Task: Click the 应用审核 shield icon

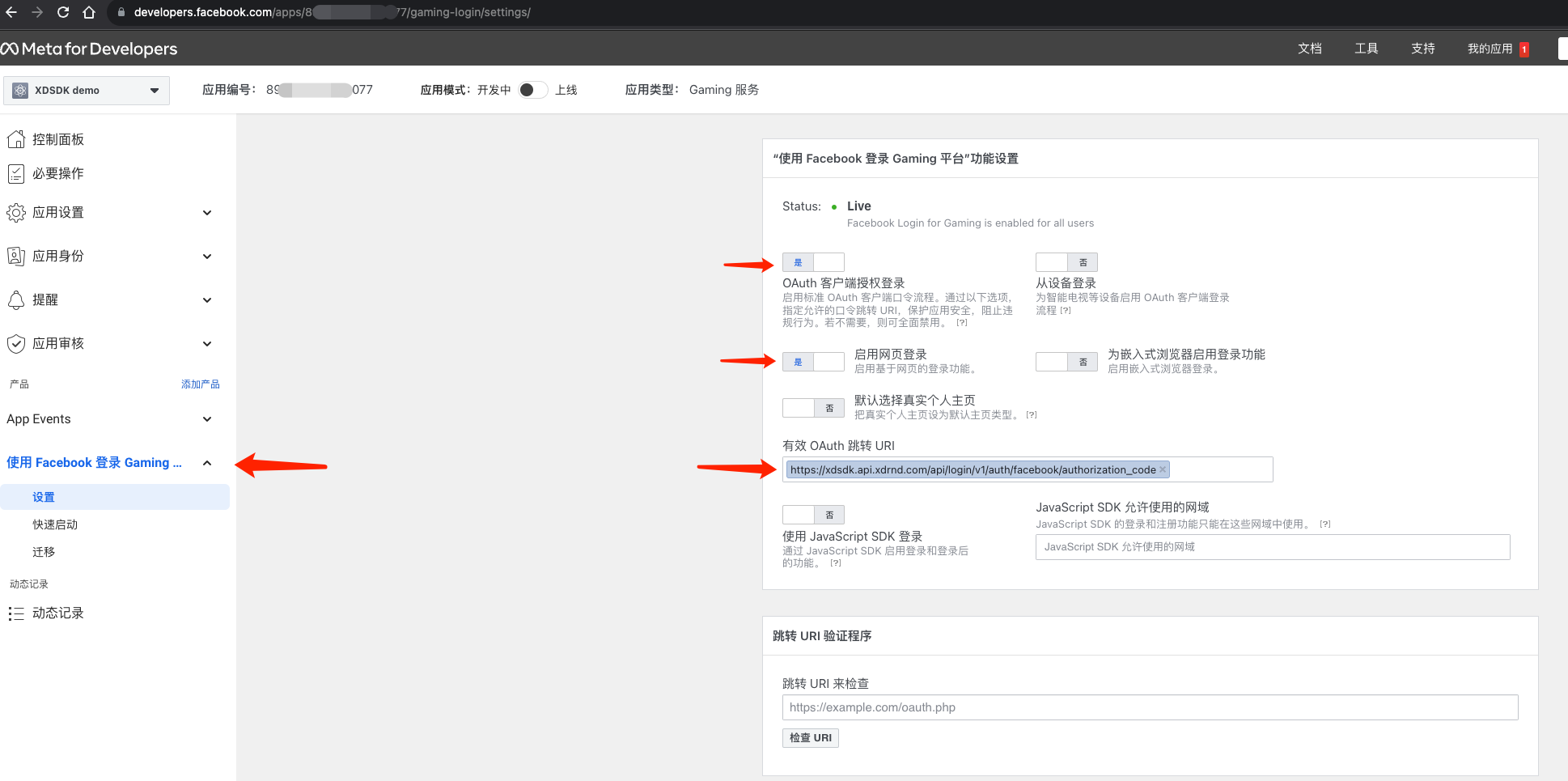Action: 16,343
